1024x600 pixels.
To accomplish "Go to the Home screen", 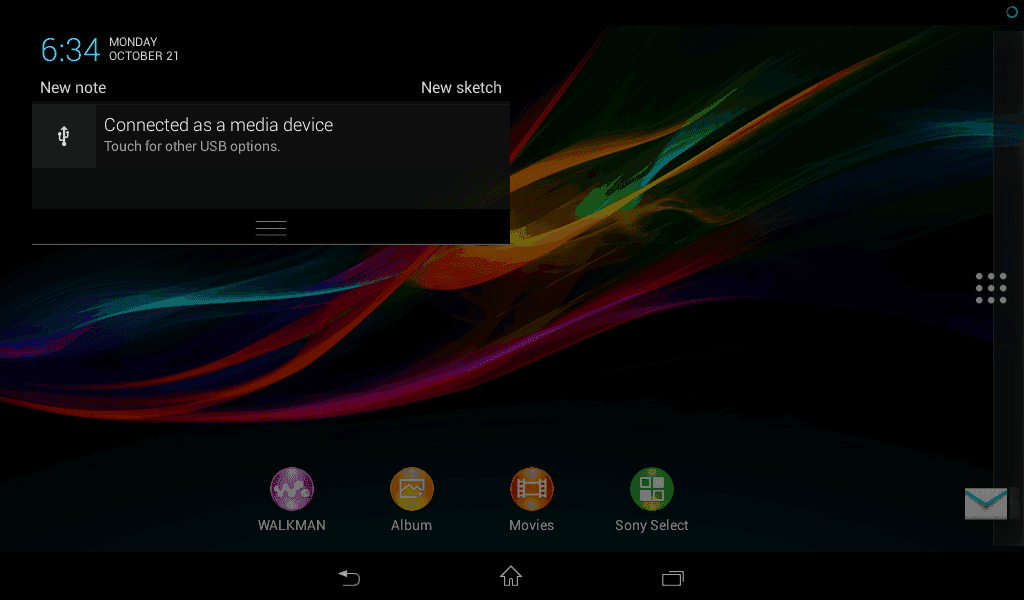I will [x=511, y=576].
